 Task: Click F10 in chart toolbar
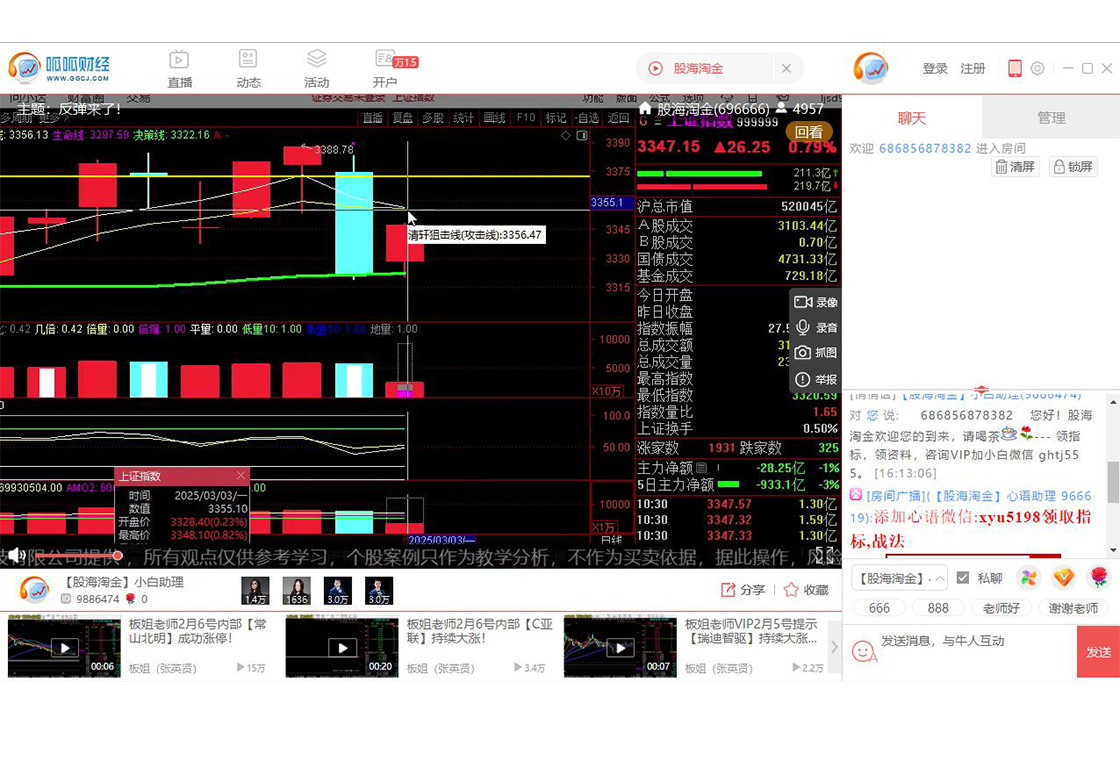[526, 118]
